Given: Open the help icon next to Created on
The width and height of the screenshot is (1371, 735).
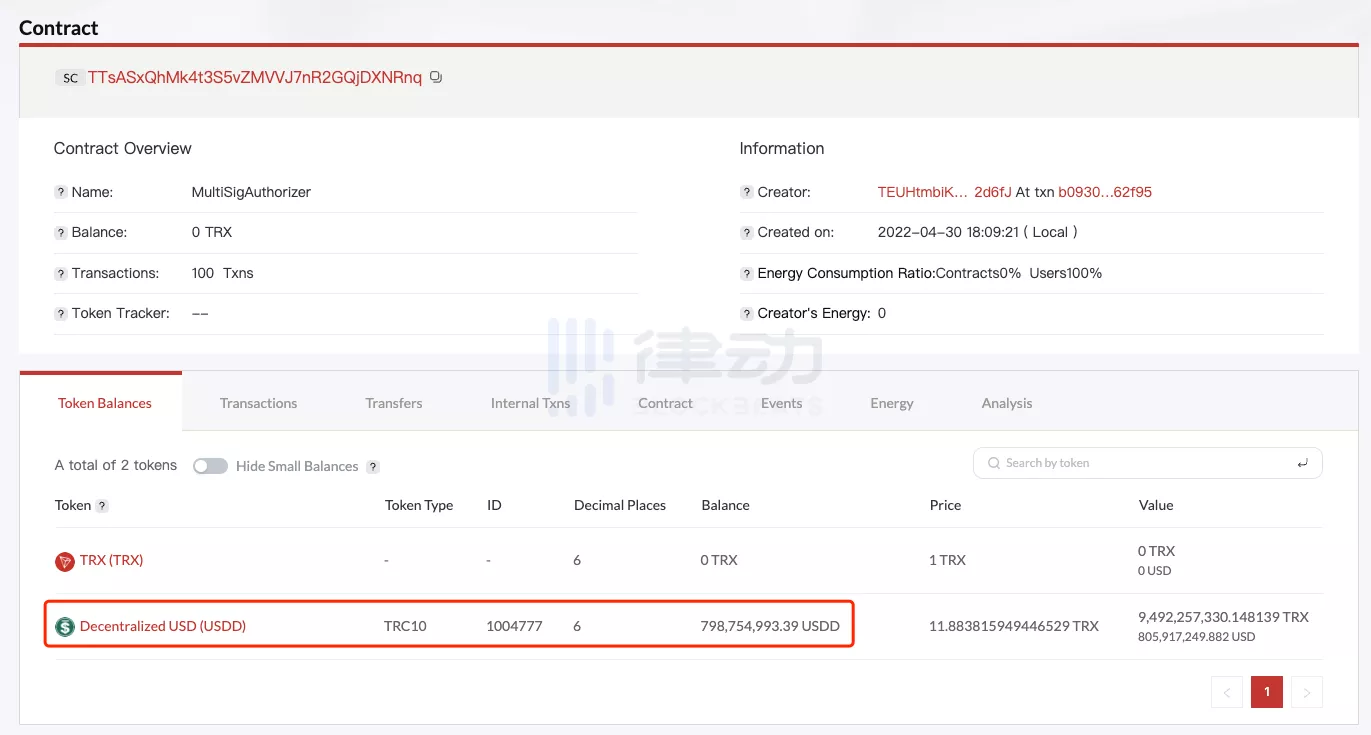Looking at the screenshot, I should tap(747, 232).
